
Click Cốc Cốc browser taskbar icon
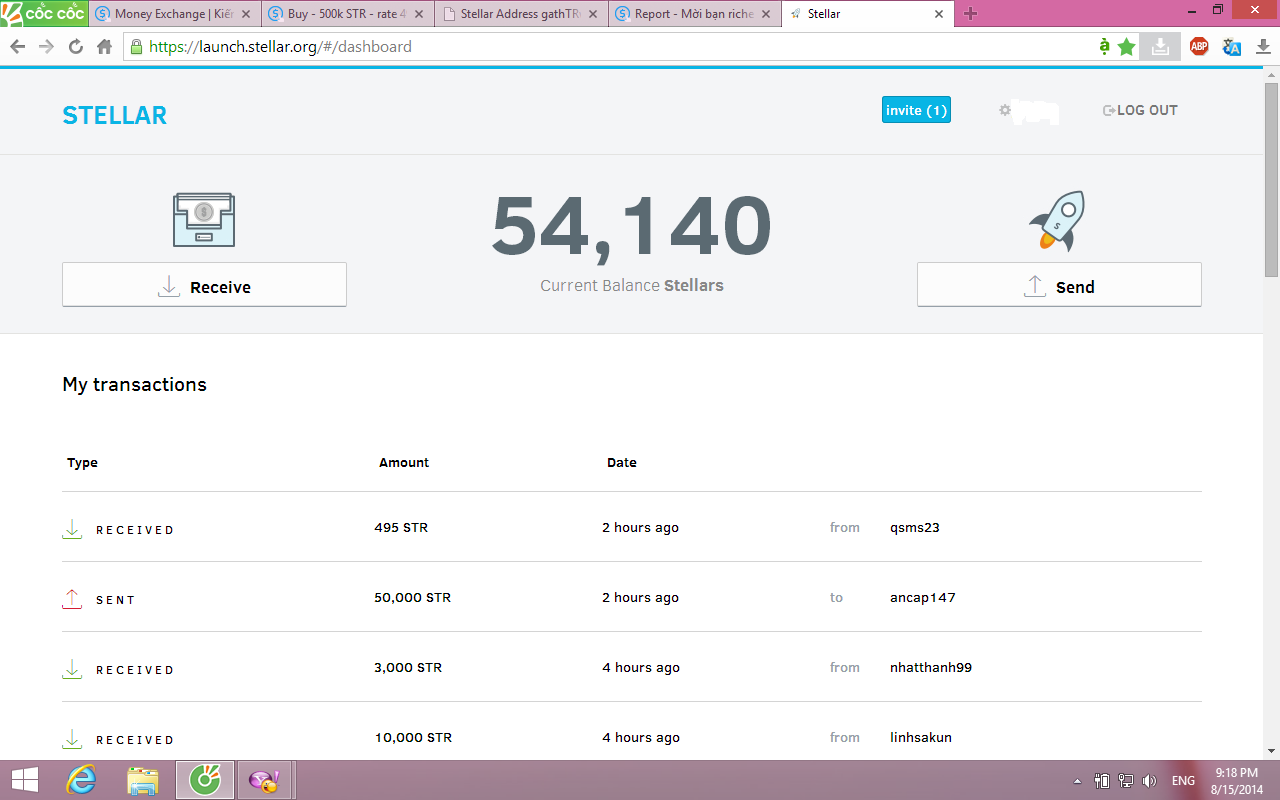point(205,780)
